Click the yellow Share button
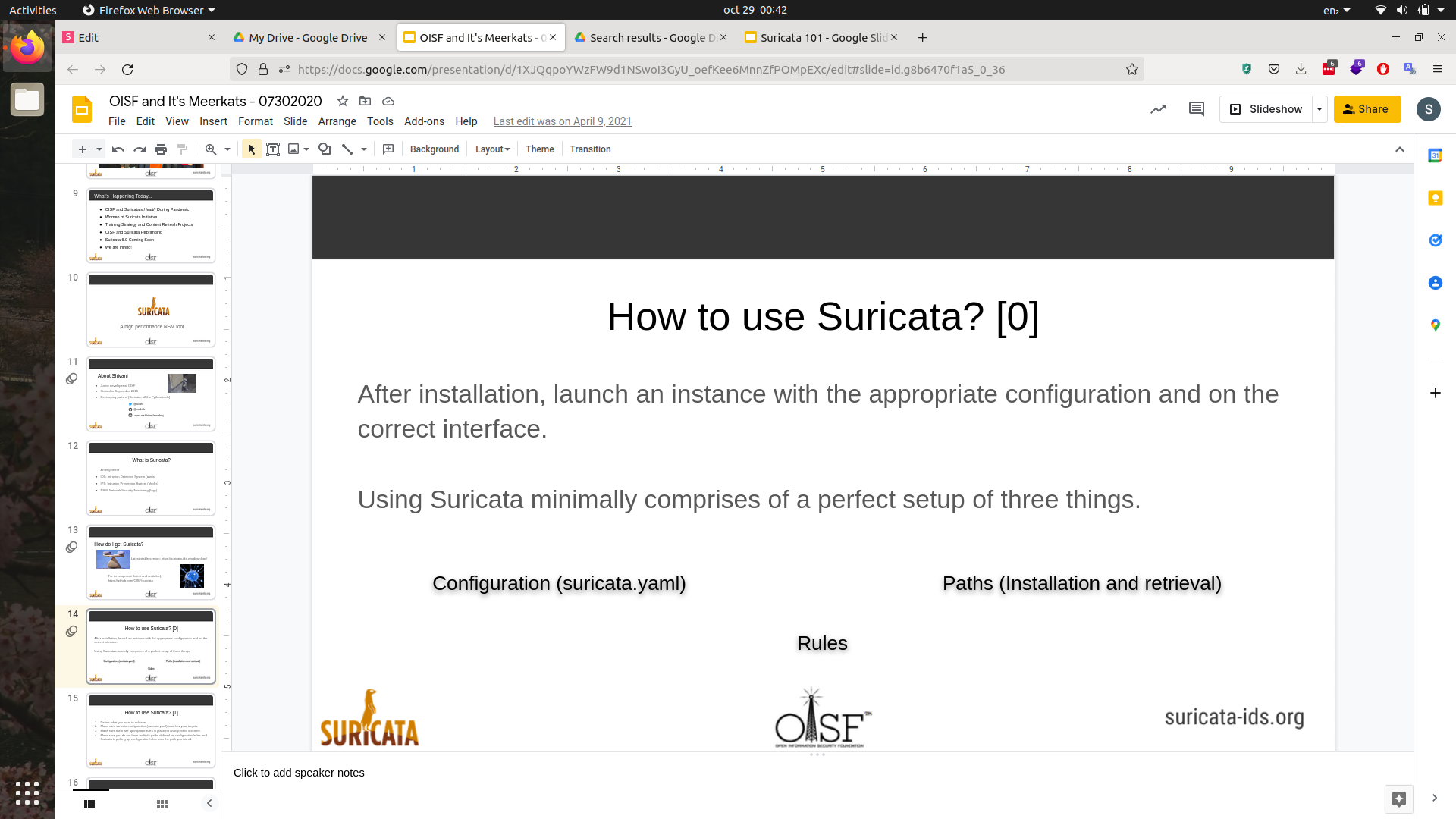The width and height of the screenshot is (1456, 819). pyautogui.click(x=1367, y=109)
